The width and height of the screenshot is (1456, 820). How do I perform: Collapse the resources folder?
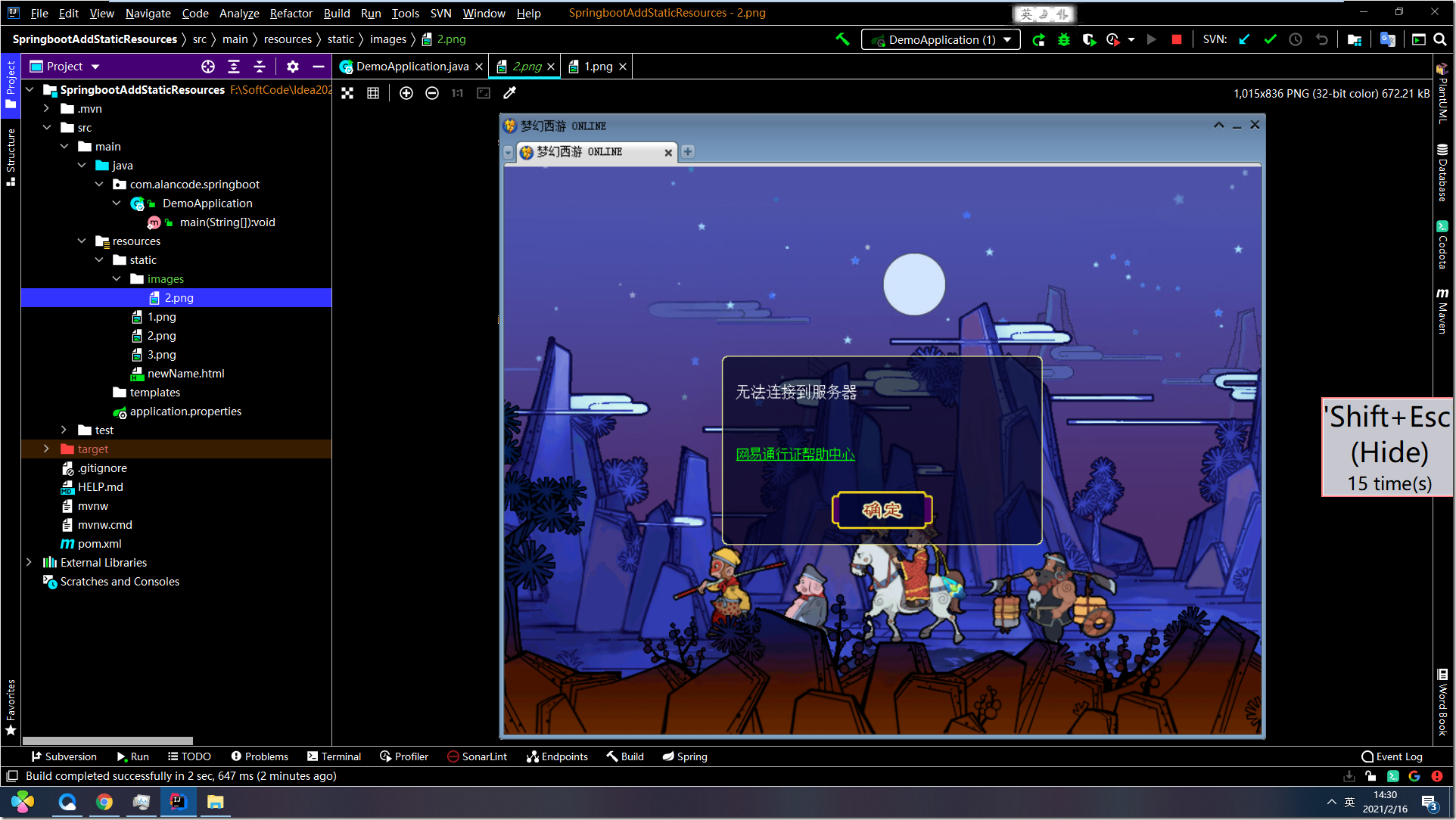click(x=82, y=241)
